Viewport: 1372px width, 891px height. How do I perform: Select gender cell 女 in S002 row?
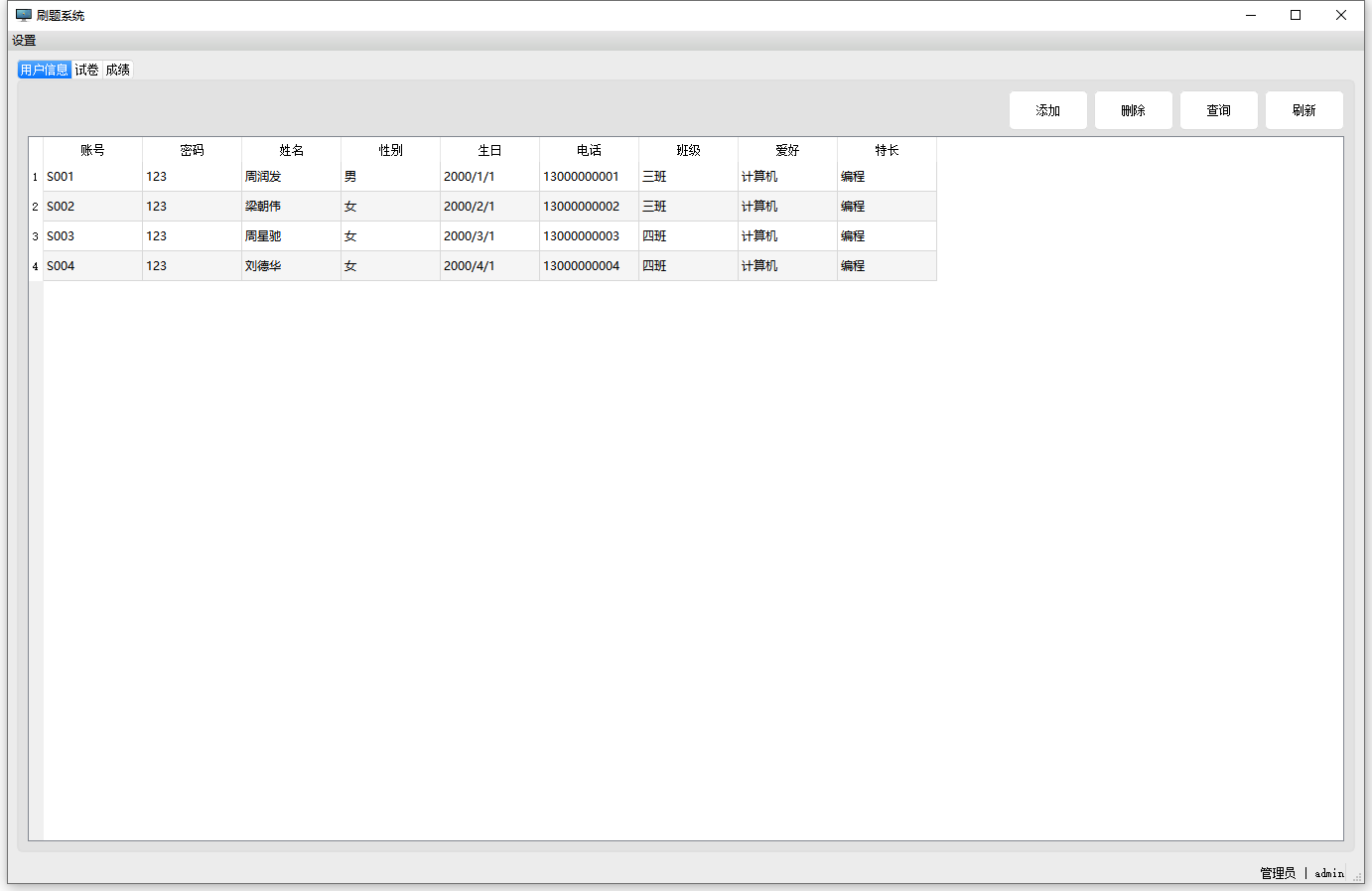tap(390, 207)
